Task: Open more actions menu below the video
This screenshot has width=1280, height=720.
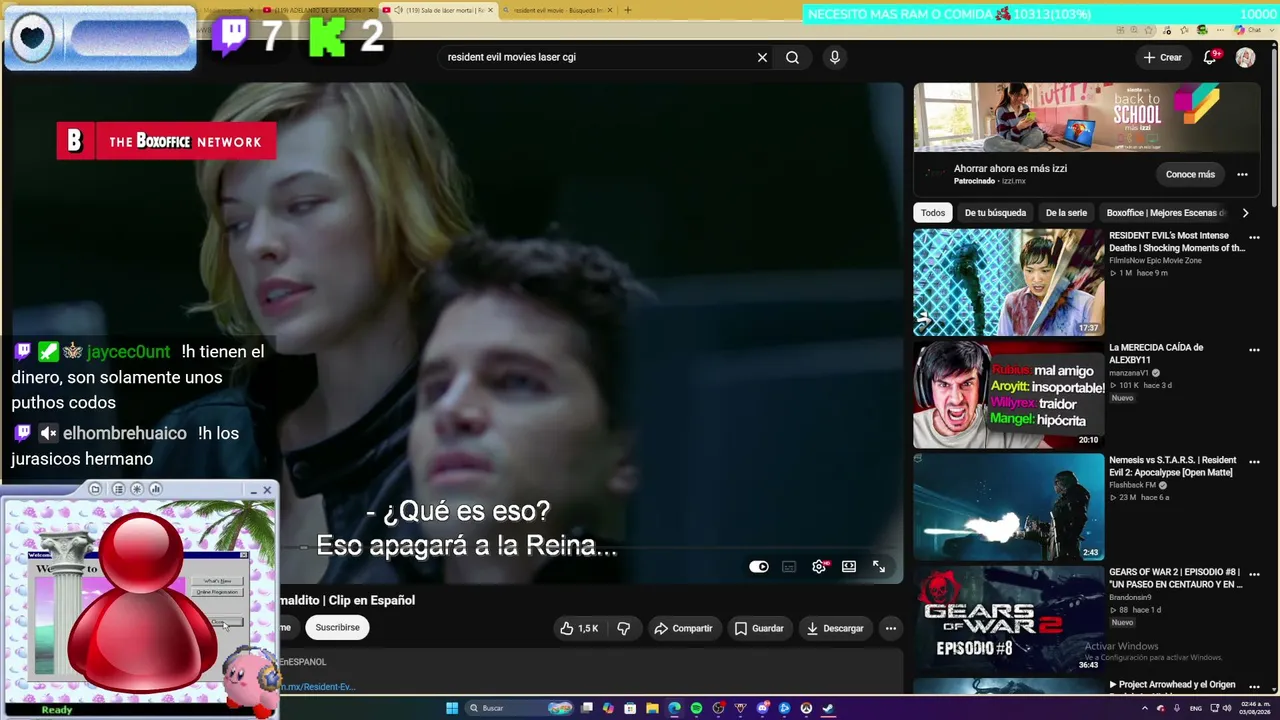Action: click(x=890, y=628)
